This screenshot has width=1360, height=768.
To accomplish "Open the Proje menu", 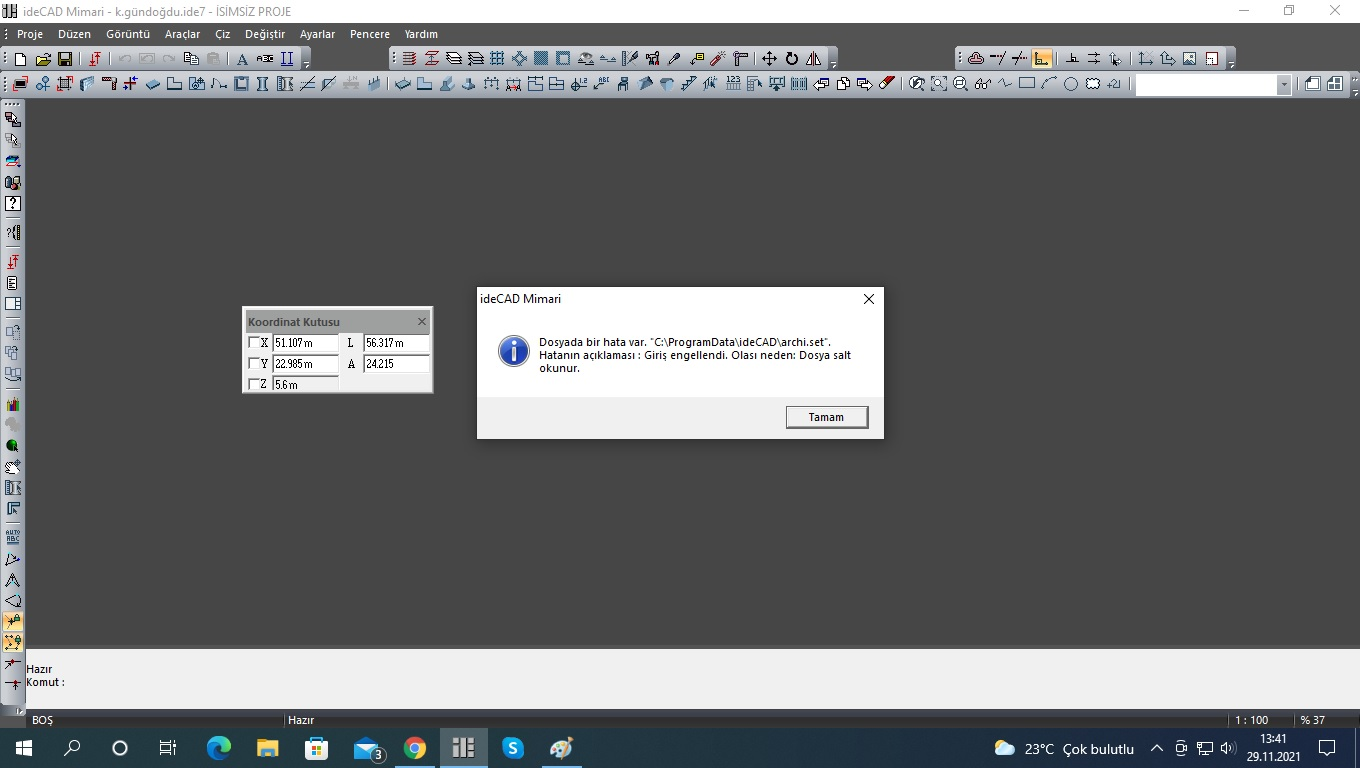I will [x=30, y=34].
